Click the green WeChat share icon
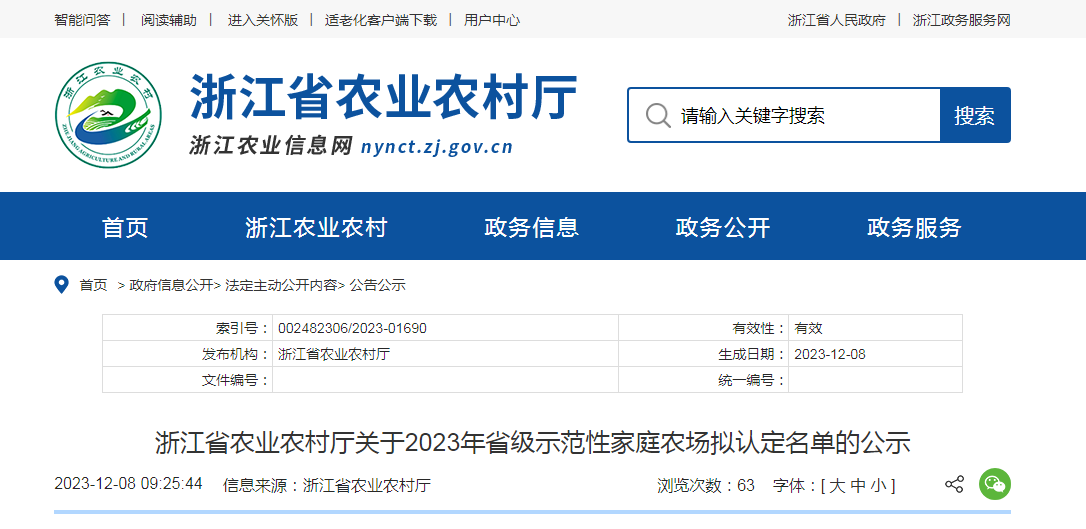Viewport: 1086px width, 529px height. click(x=994, y=485)
